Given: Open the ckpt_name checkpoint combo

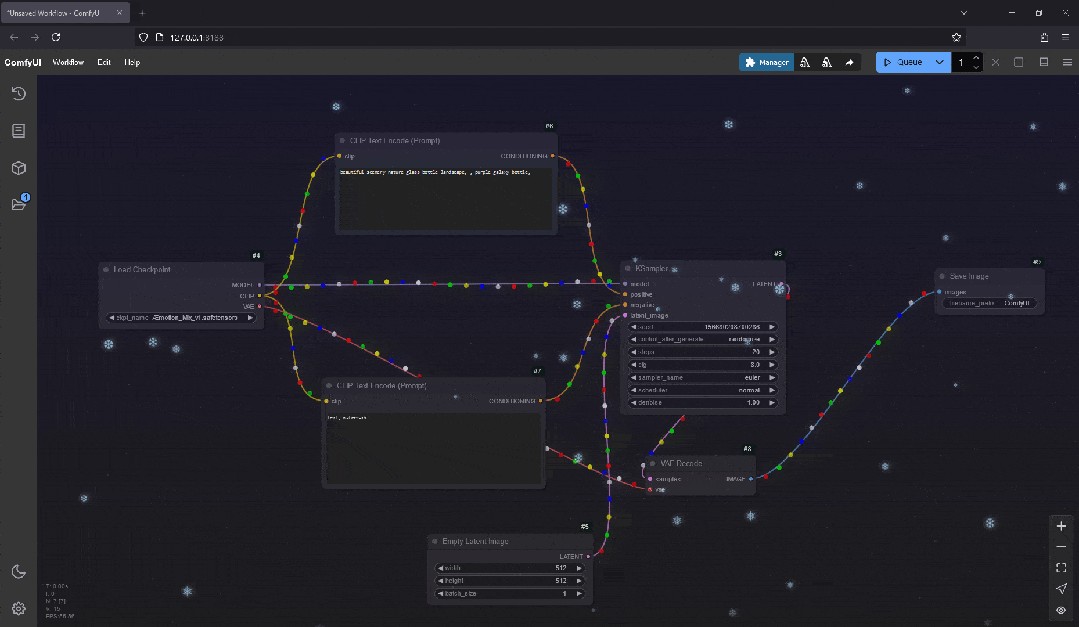Looking at the screenshot, I should click(181, 317).
